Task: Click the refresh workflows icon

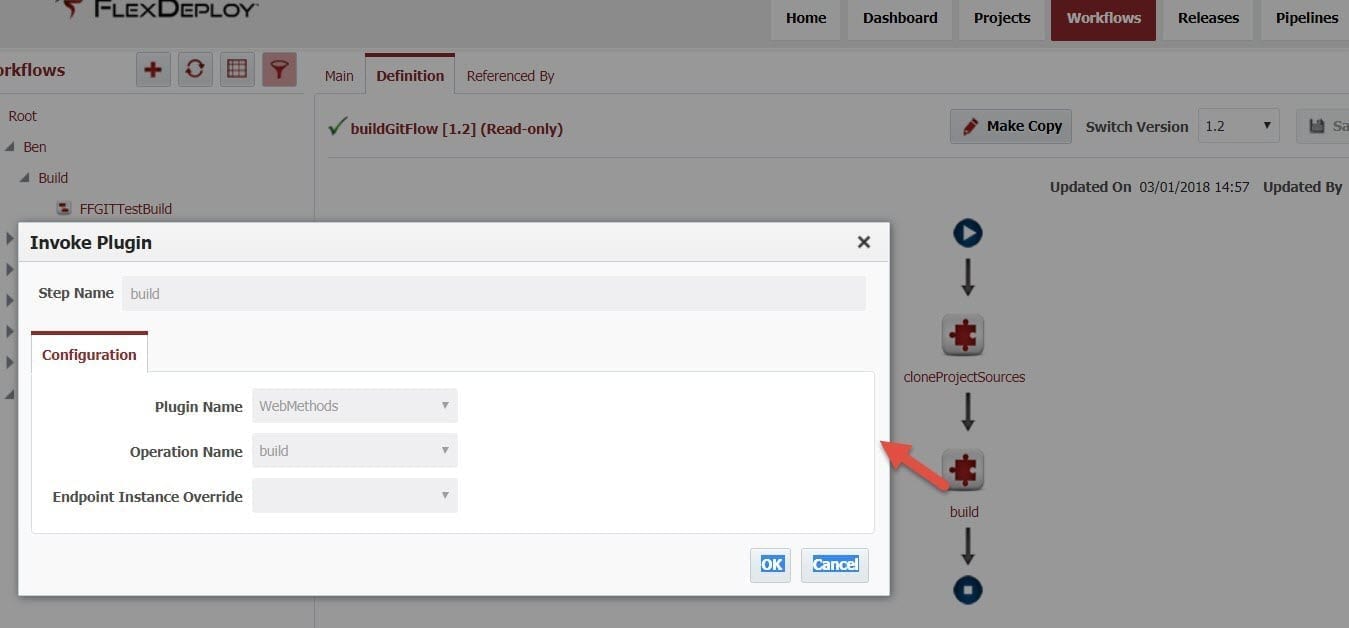Action: click(195, 69)
